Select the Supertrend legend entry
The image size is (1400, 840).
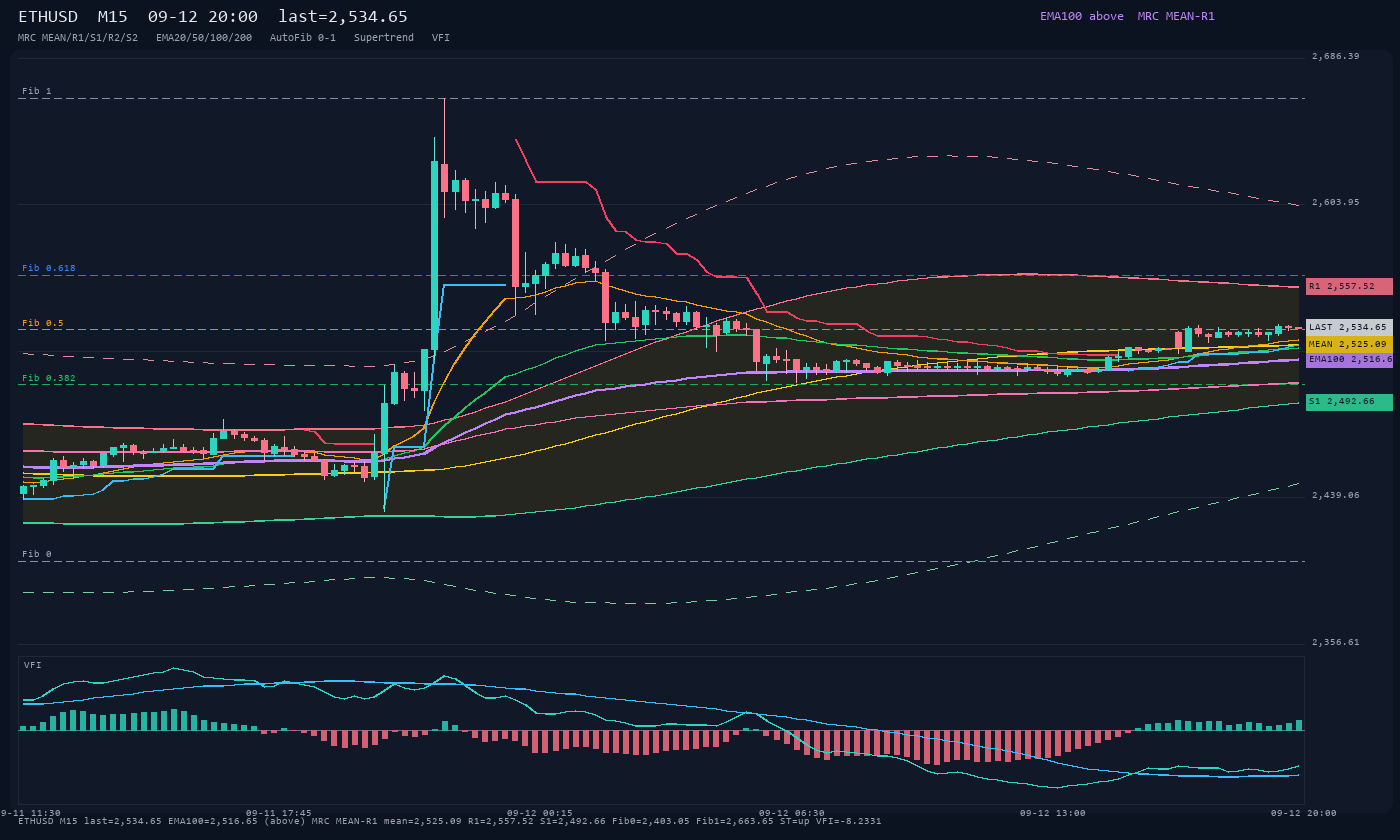(x=384, y=37)
